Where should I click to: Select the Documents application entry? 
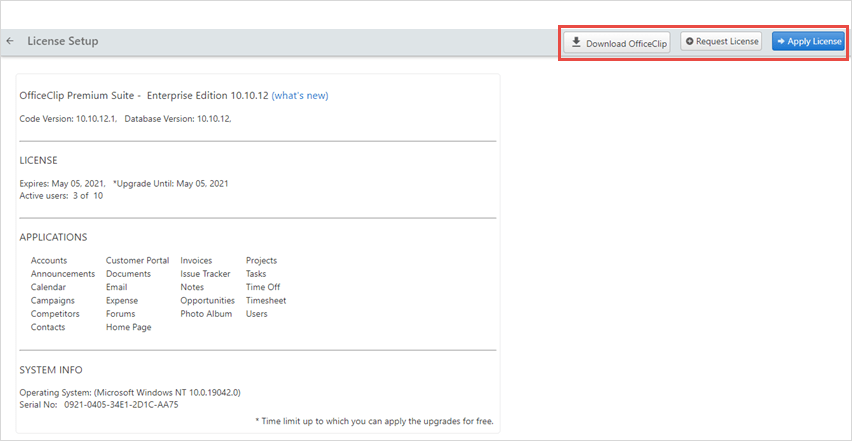click(x=128, y=274)
